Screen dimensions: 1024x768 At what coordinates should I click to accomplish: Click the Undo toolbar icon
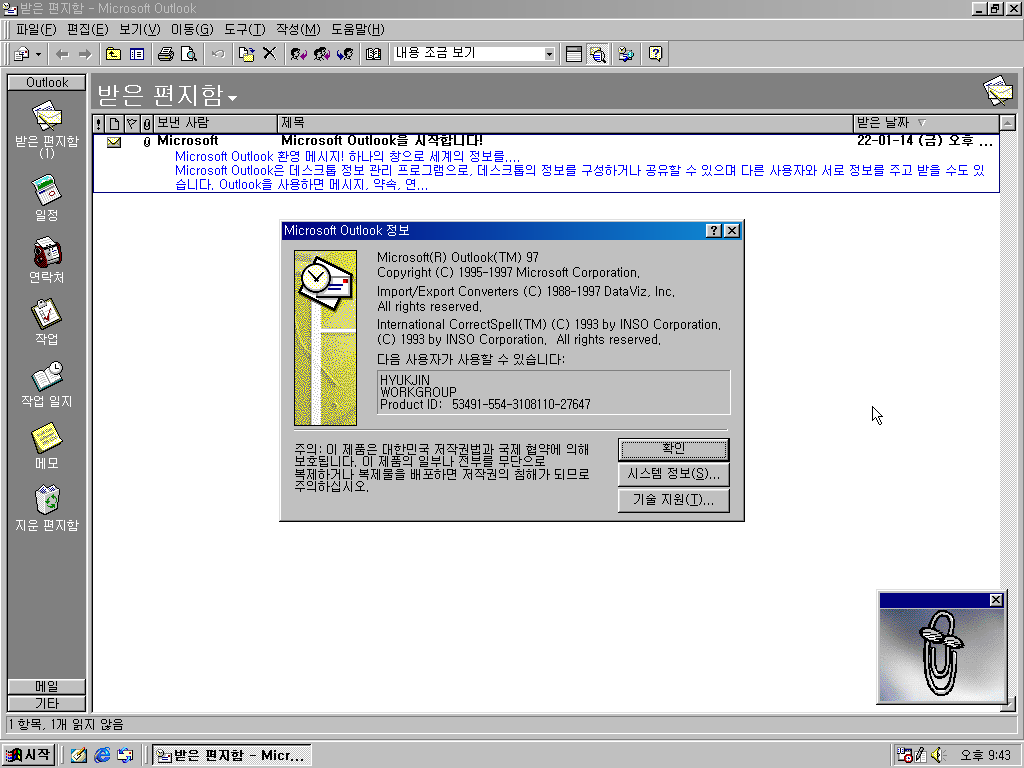click(x=218, y=54)
